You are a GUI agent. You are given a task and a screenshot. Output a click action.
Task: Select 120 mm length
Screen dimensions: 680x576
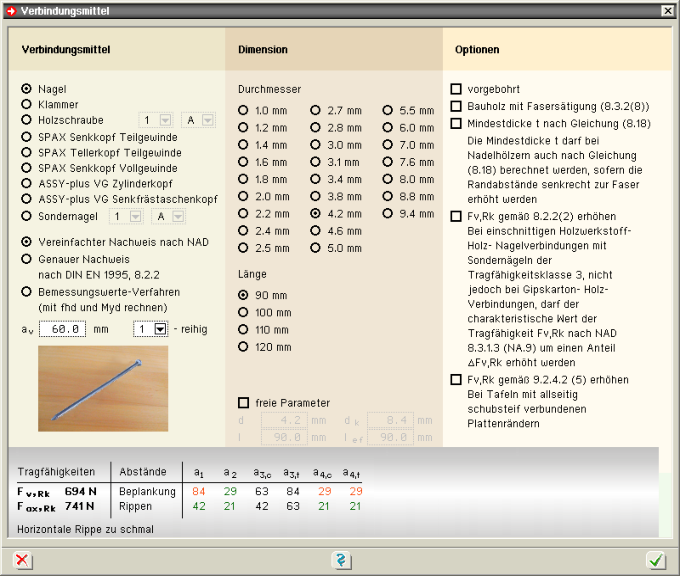coord(243,347)
